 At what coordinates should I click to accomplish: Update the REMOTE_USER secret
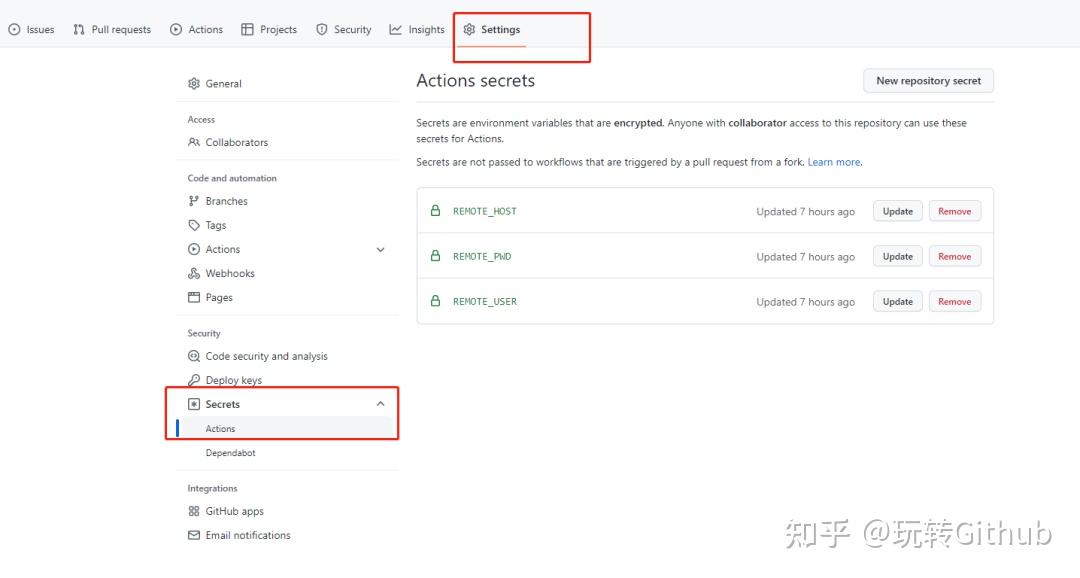(x=897, y=301)
